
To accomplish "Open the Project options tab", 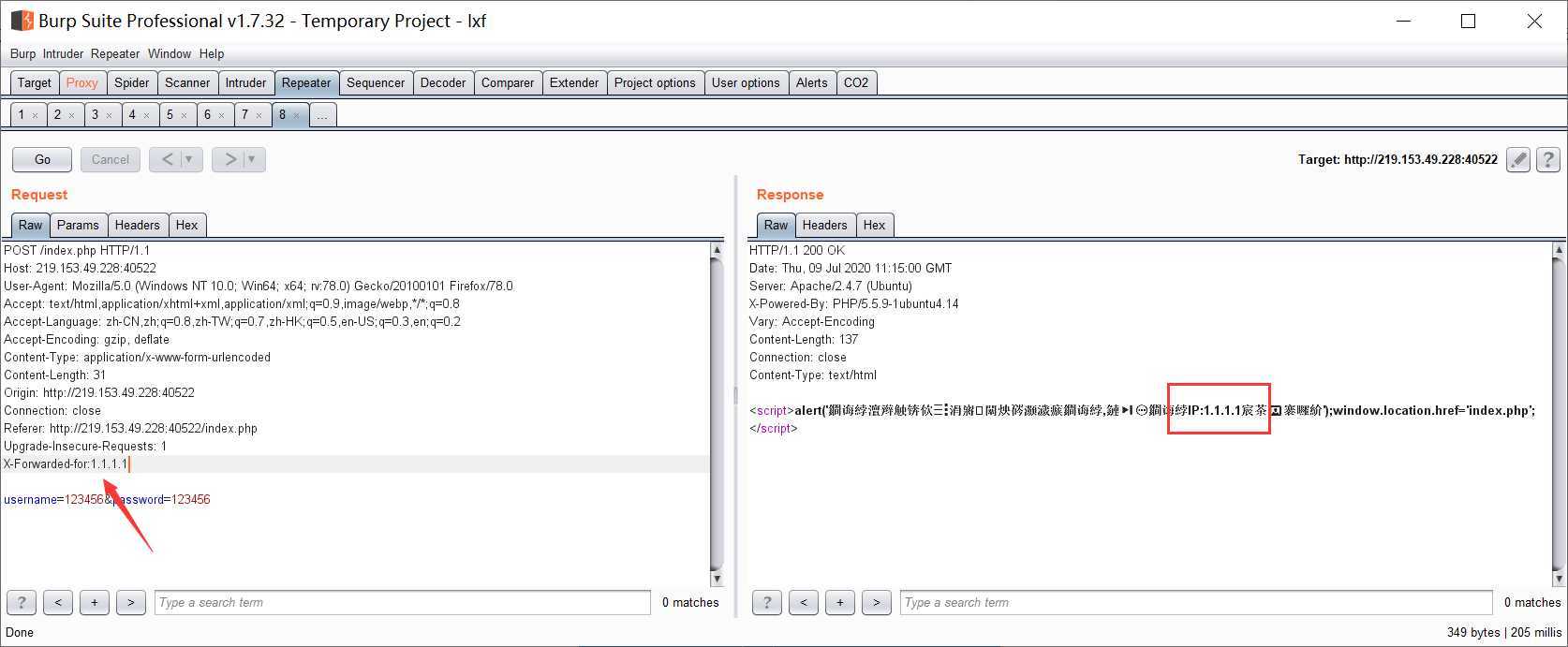I will tap(655, 82).
